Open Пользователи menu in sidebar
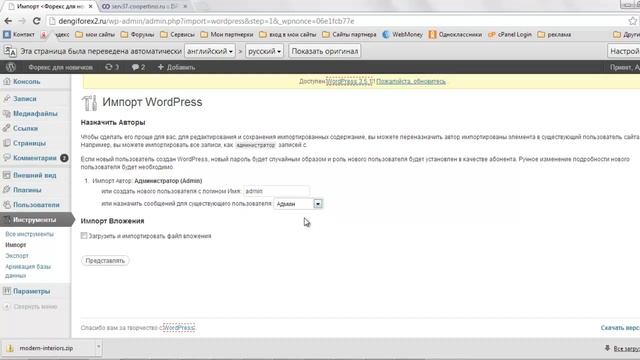640x360 pixels. click(35, 205)
